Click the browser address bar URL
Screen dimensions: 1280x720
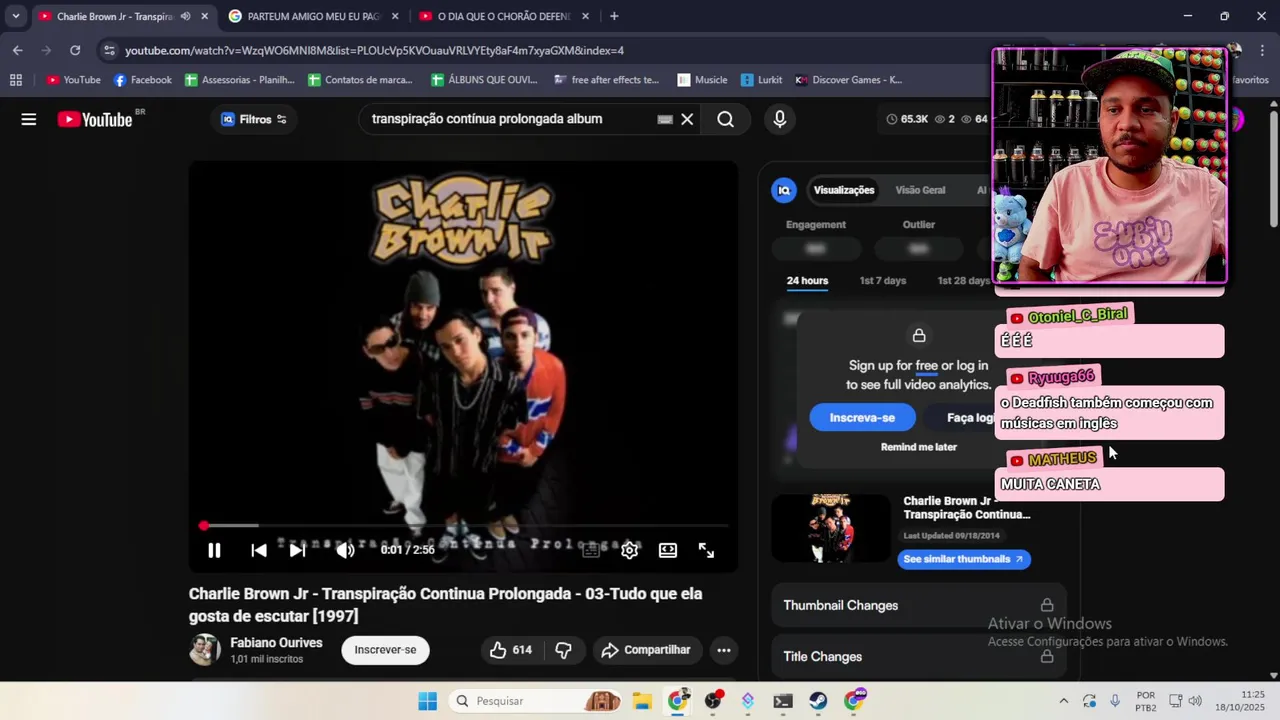(x=374, y=50)
